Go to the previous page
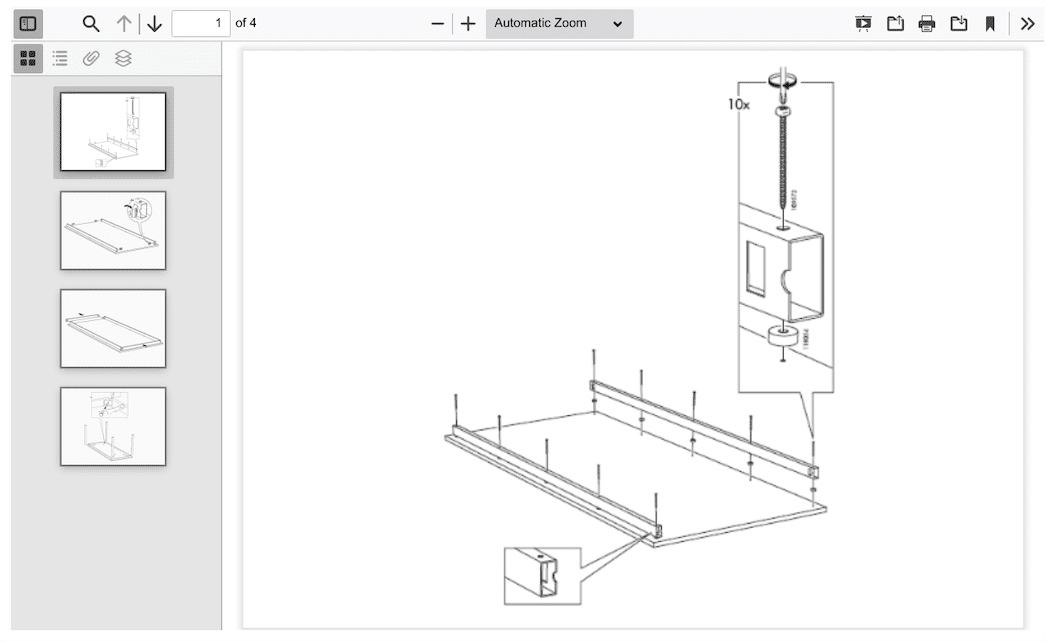 [121, 22]
